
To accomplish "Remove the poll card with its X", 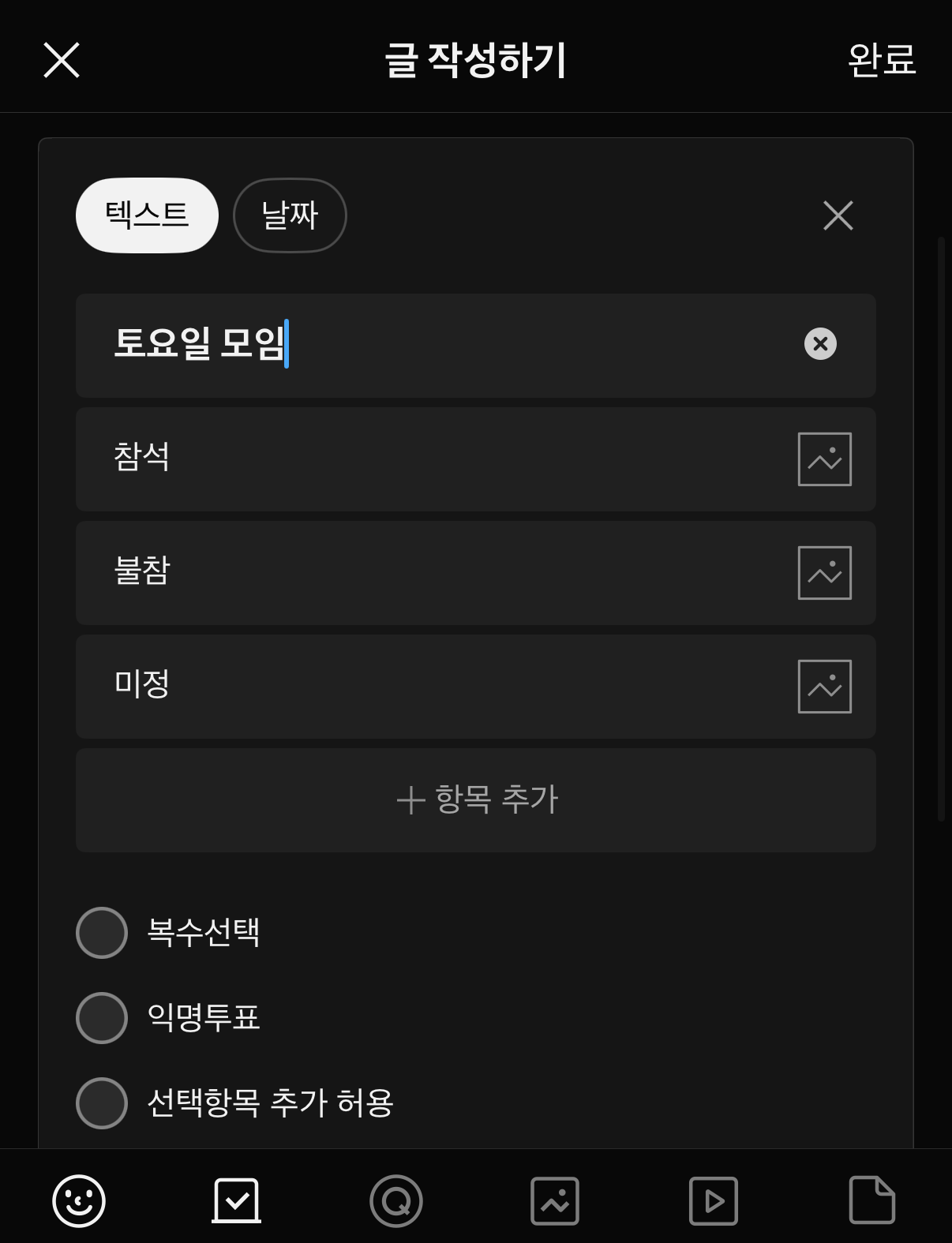I will point(838,215).
